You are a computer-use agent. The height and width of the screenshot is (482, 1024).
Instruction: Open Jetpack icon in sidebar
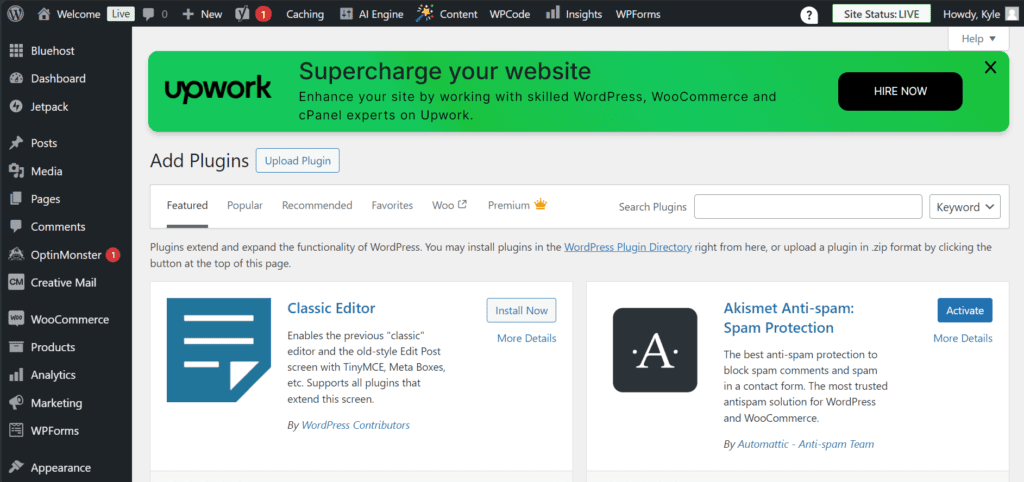coord(16,106)
